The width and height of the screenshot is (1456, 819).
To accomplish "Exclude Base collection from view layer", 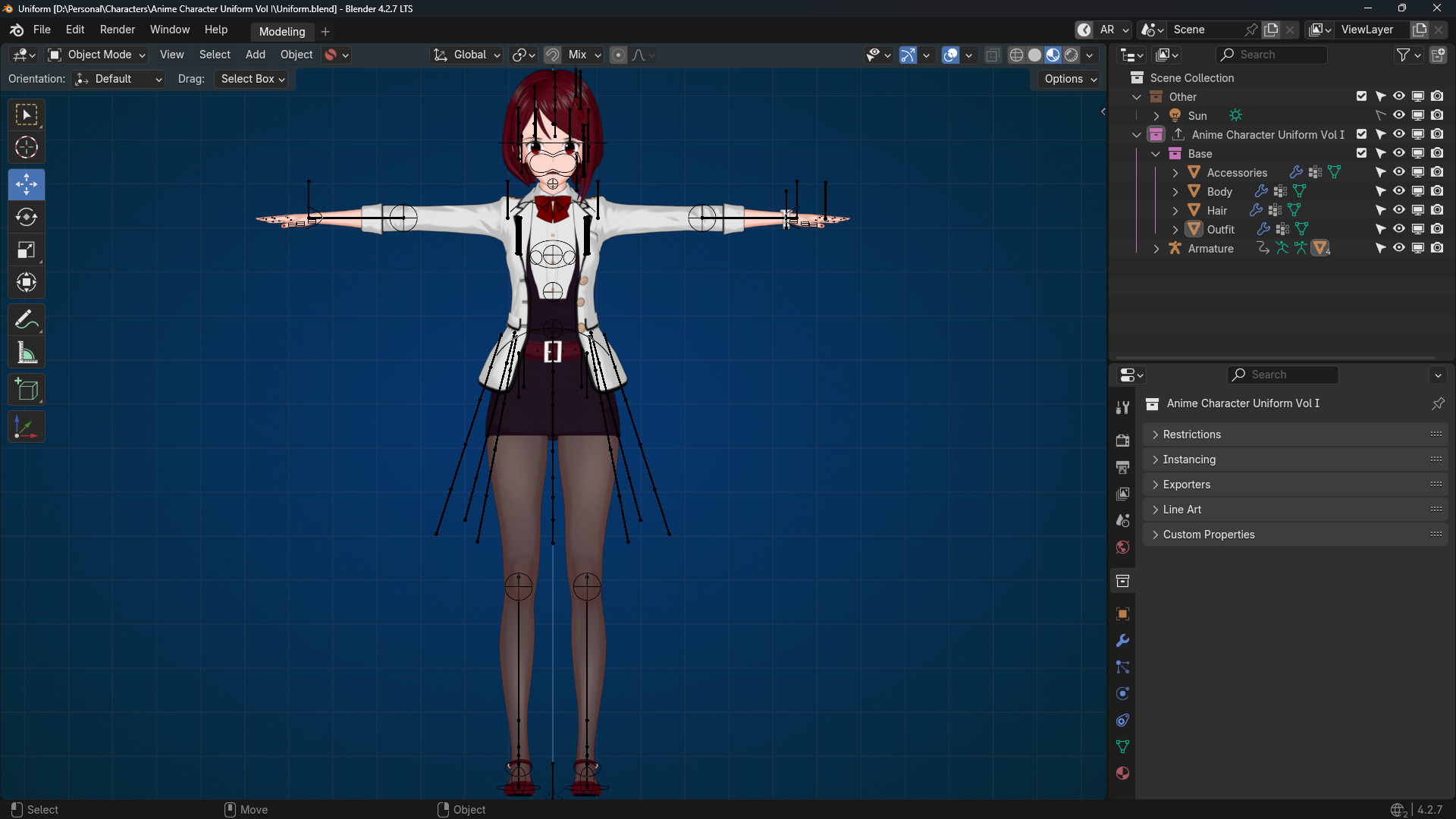I will coord(1361,153).
